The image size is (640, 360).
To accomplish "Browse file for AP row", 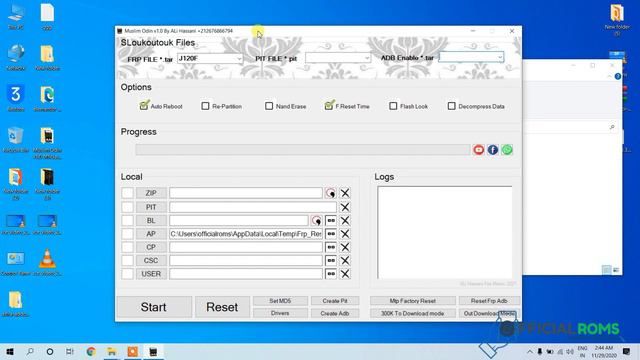I will coord(331,234).
